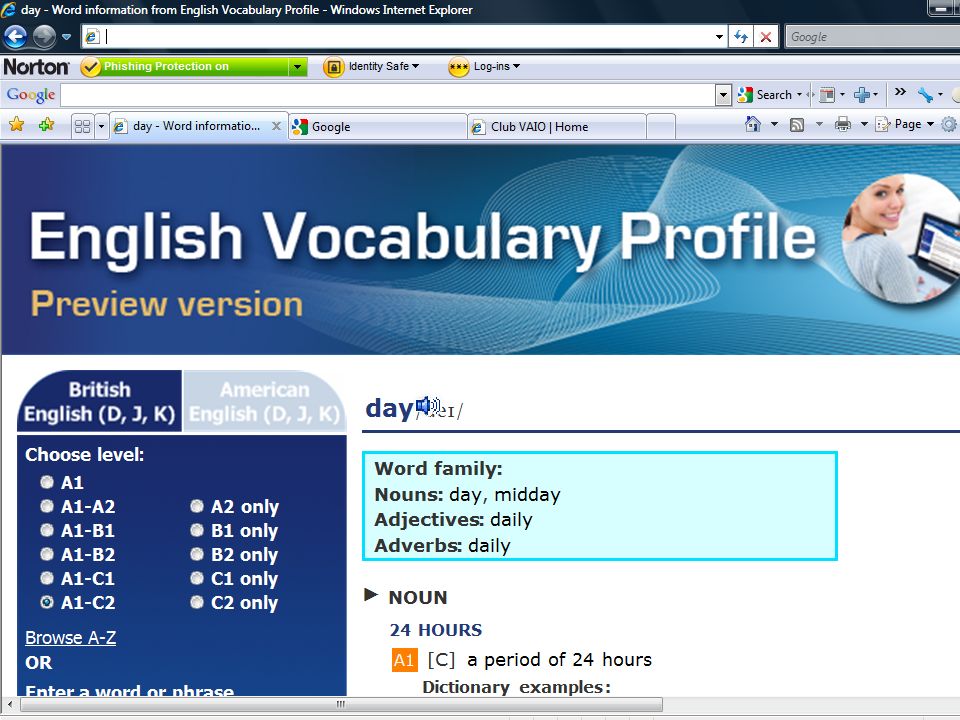Click the English Vocabulary Profile banner
Viewport: 960px width, 720px height.
480,250
